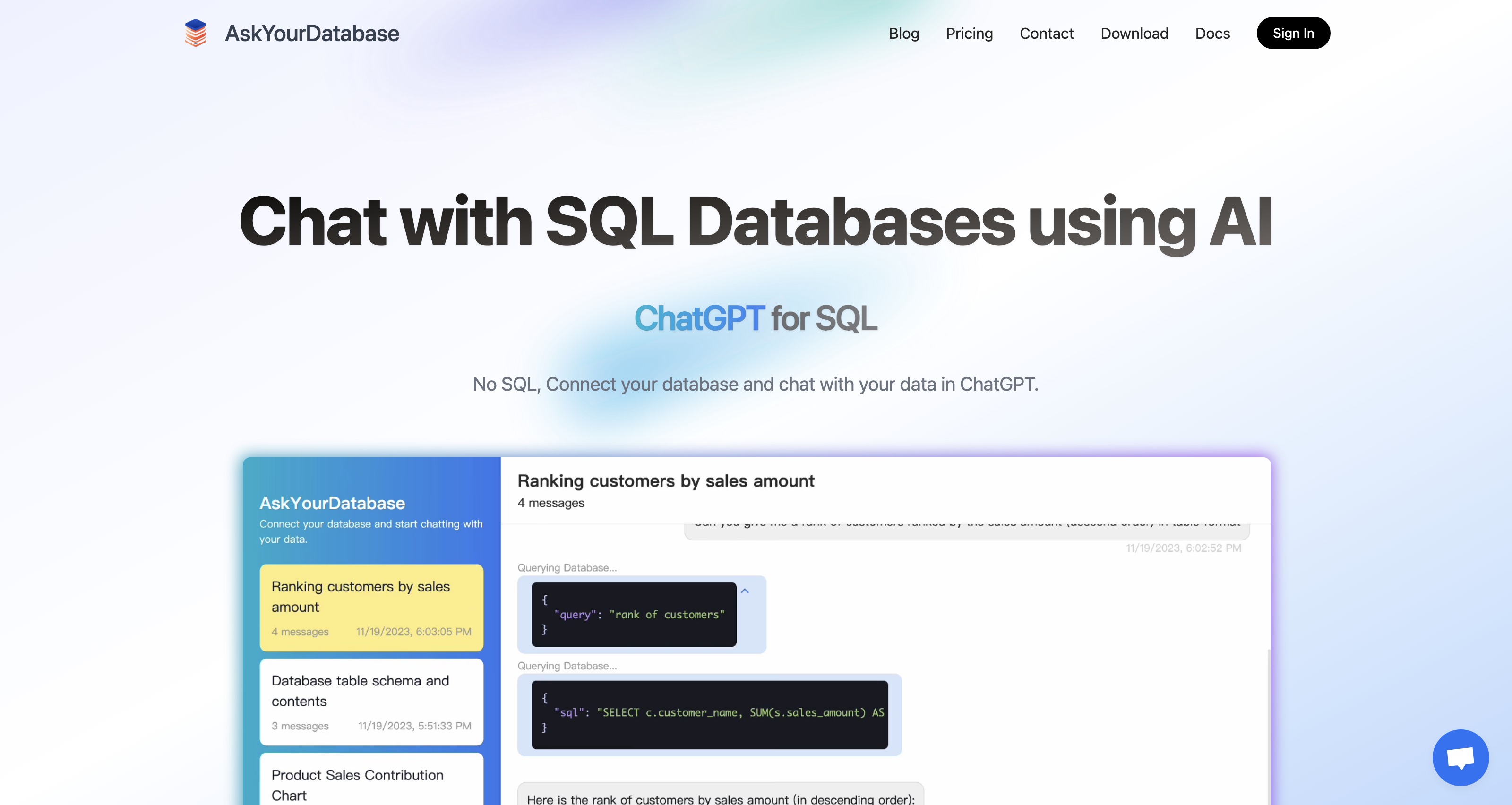Image resolution: width=1512 pixels, height=805 pixels.
Task: Click the "Connect your database and start chatting" text
Action: 371,531
